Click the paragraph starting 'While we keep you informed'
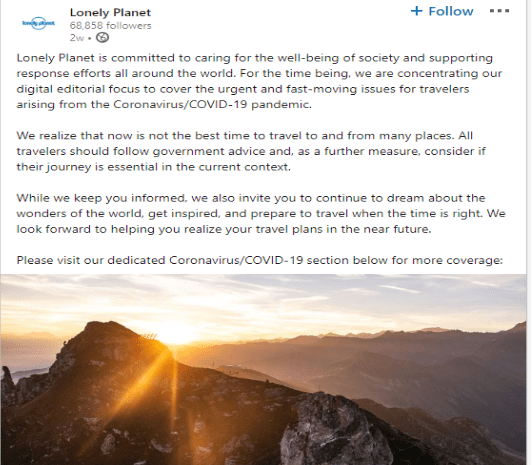Viewport: 532px width, 465px height. pyautogui.click(x=261, y=214)
